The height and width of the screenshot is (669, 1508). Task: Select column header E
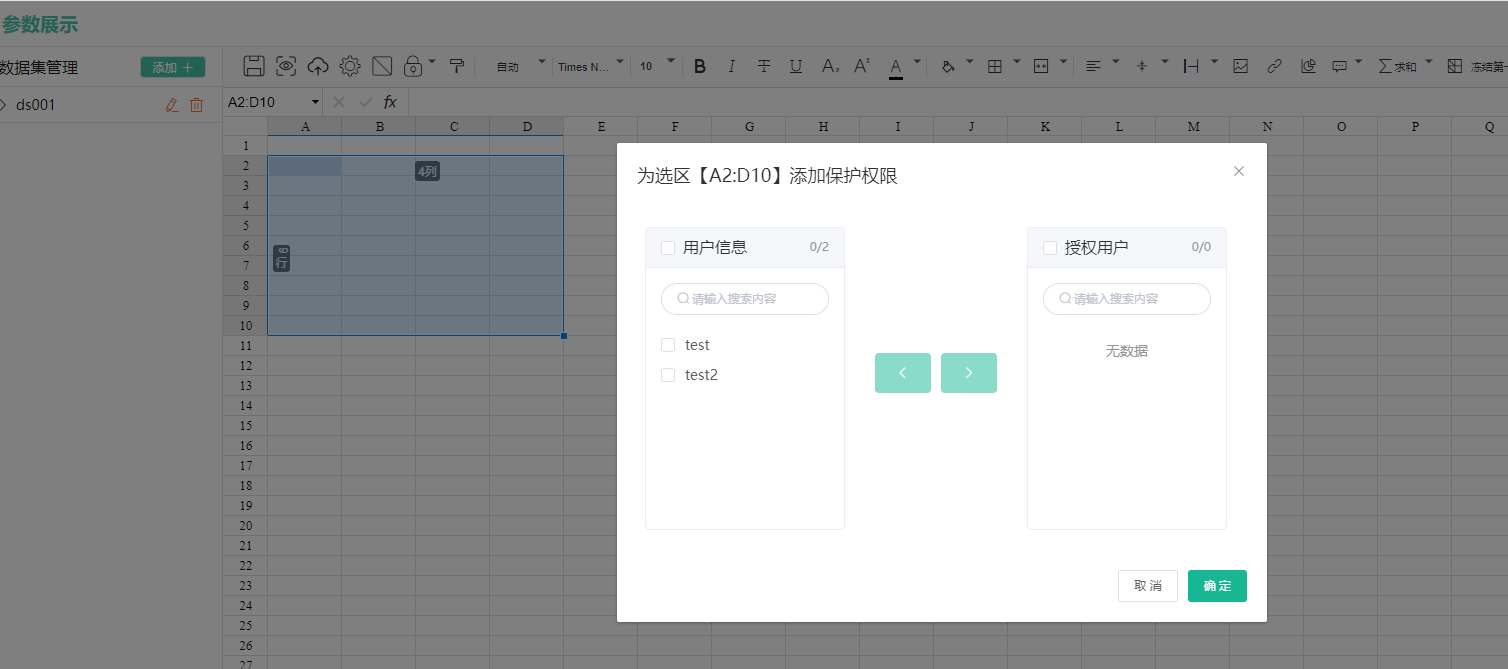[x=601, y=126]
